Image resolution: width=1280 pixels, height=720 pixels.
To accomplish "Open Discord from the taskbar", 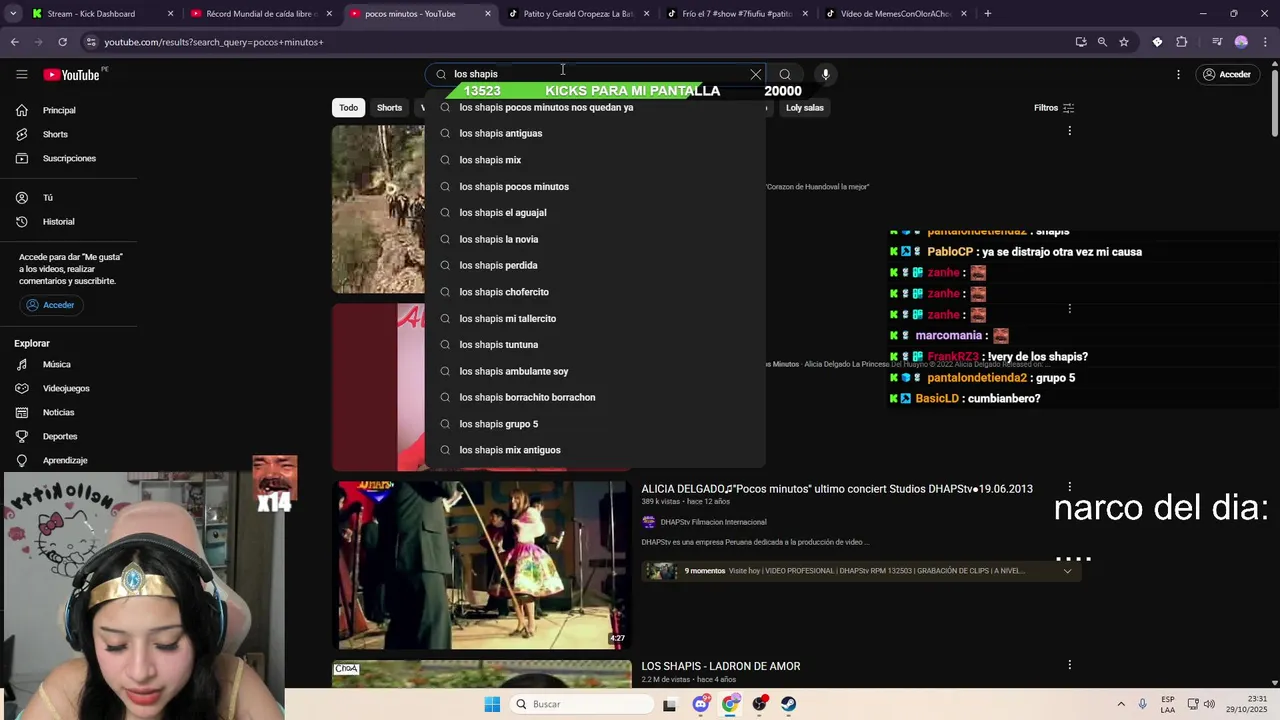I will pyautogui.click(x=701, y=704).
